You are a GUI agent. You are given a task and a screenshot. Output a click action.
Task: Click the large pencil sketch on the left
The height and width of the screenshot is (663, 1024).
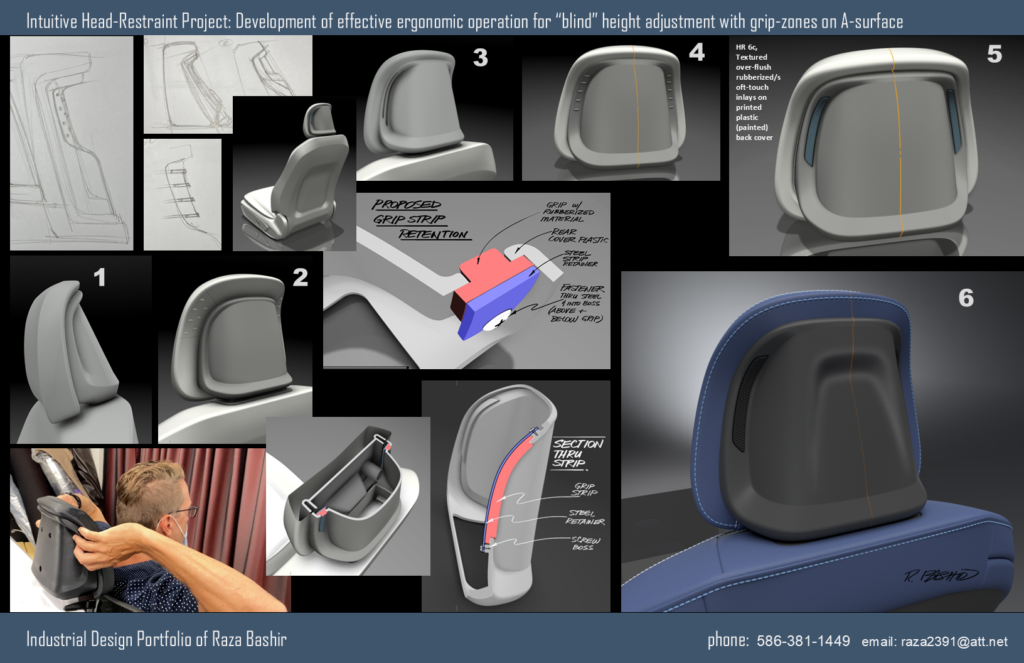click(x=70, y=143)
